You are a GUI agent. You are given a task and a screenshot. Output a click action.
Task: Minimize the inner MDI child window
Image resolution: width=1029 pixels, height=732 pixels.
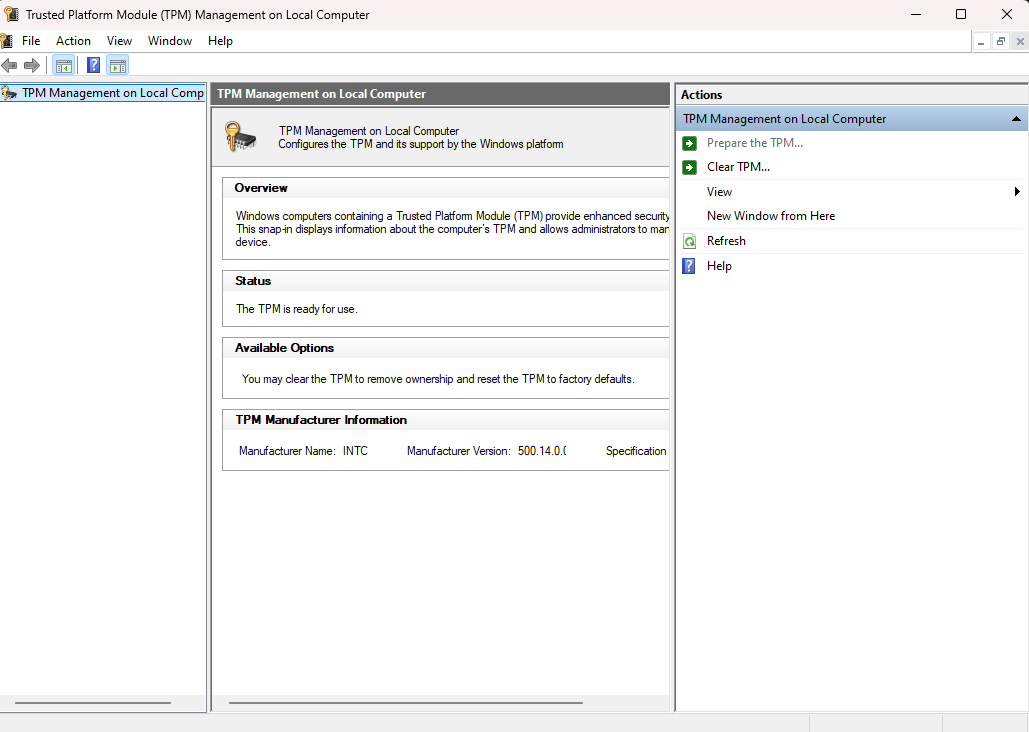point(981,41)
